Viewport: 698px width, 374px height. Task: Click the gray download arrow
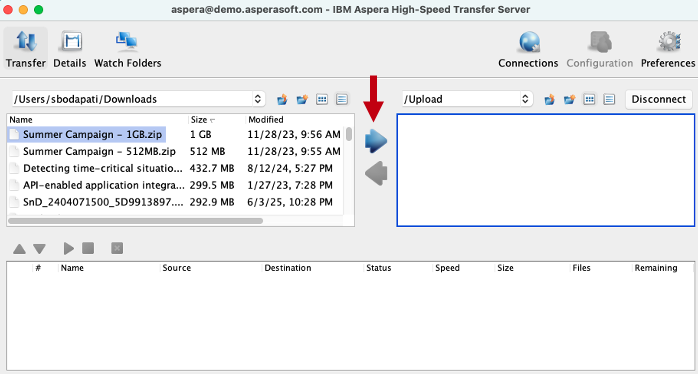coord(376,173)
